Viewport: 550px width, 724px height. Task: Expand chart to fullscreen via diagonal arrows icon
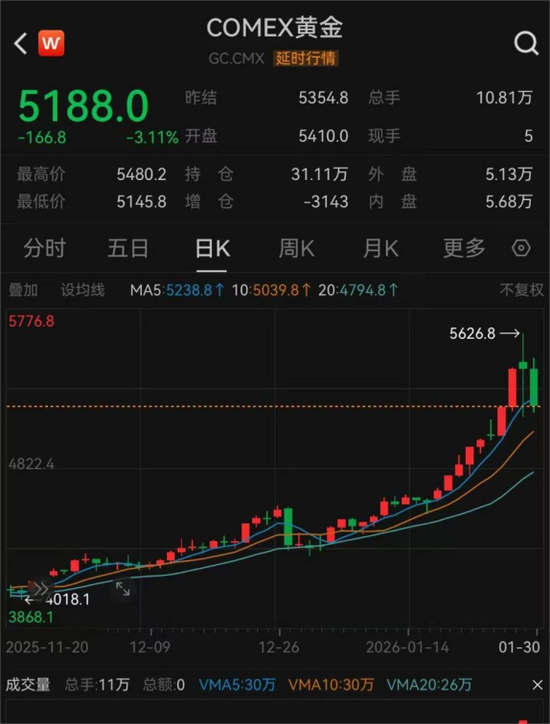(x=123, y=589)
